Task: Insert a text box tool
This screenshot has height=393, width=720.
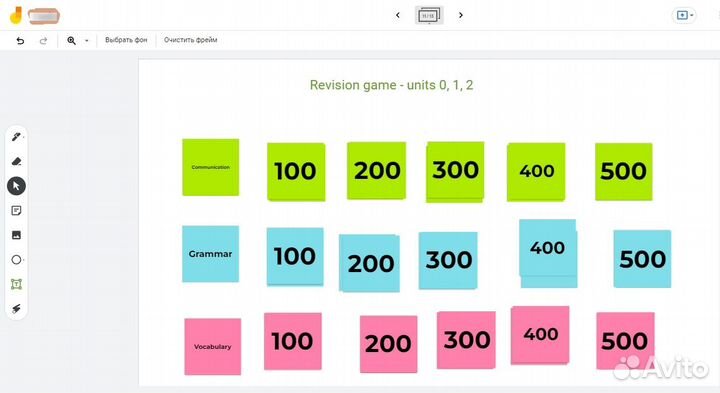Action: tap(16, 284)
